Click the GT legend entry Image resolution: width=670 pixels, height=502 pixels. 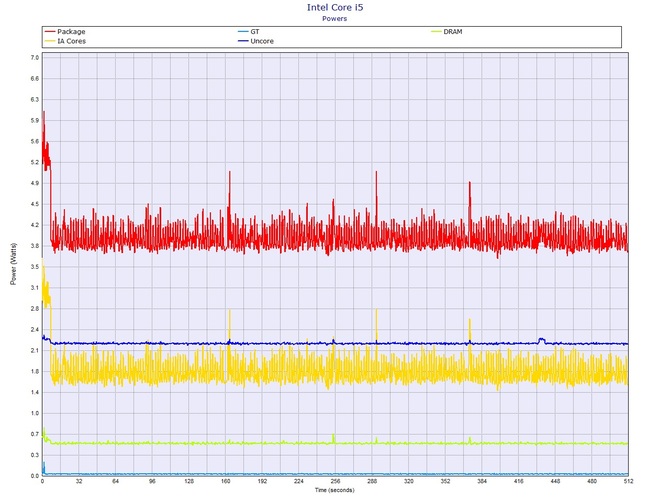[249, 32]
